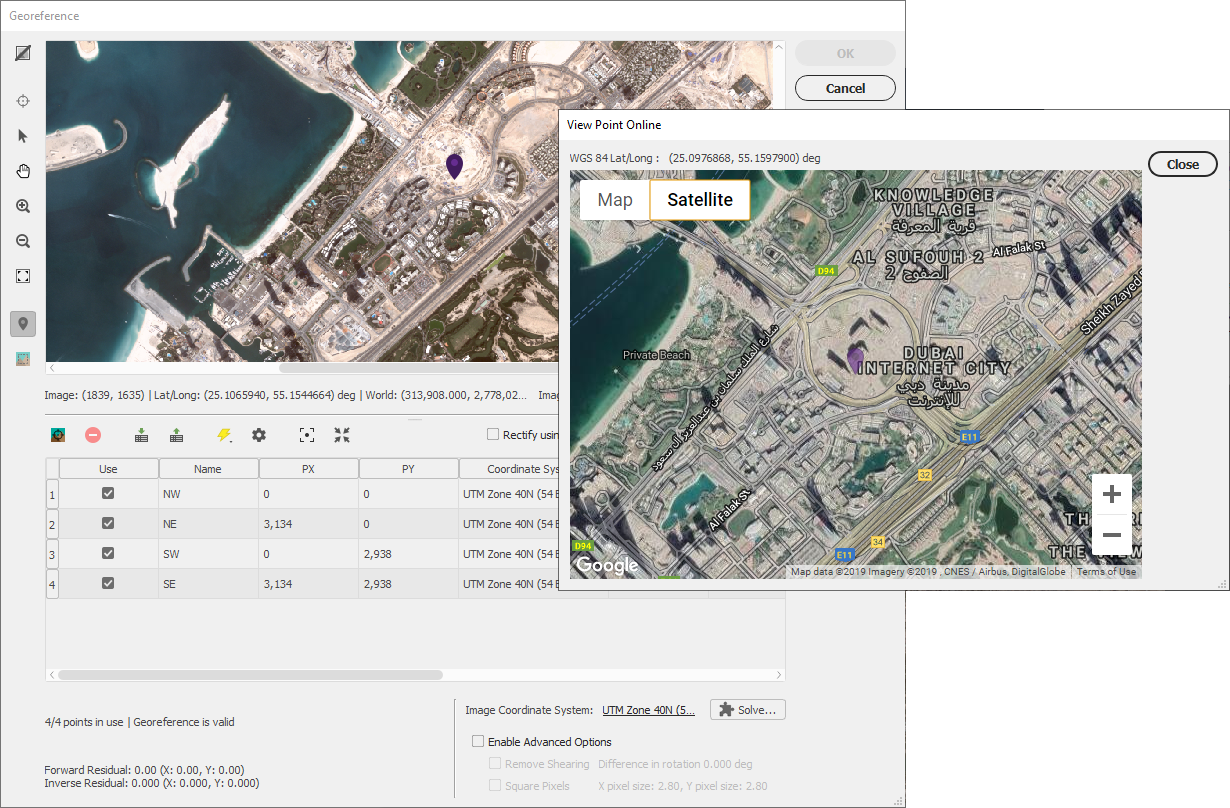Select row number 1 header
This screenshot has width=1230, height=808.
(52, 494)
